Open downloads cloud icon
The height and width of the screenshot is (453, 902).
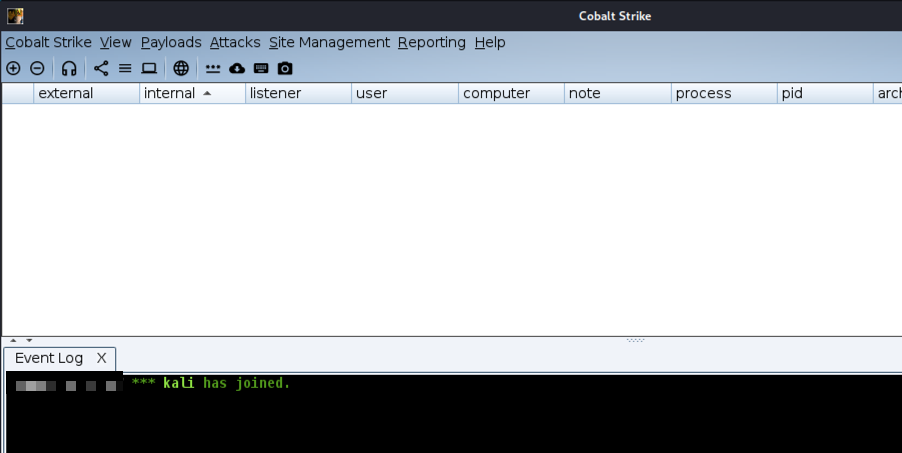point(237,68)
